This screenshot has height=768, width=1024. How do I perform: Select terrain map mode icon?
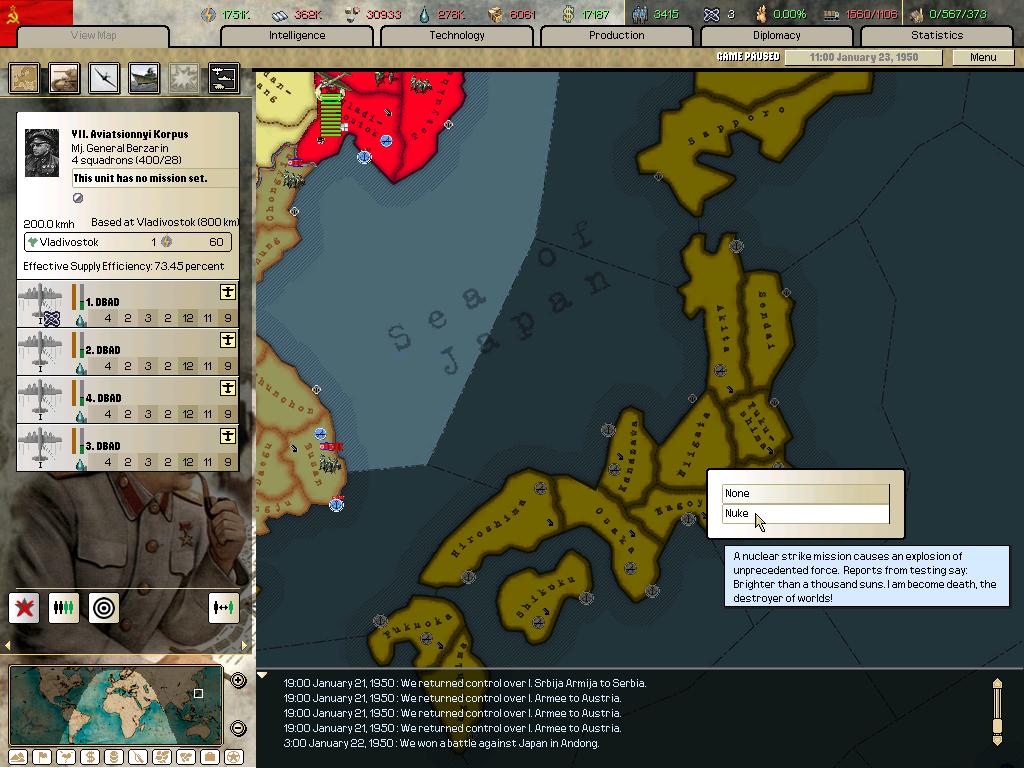(18, 758)
